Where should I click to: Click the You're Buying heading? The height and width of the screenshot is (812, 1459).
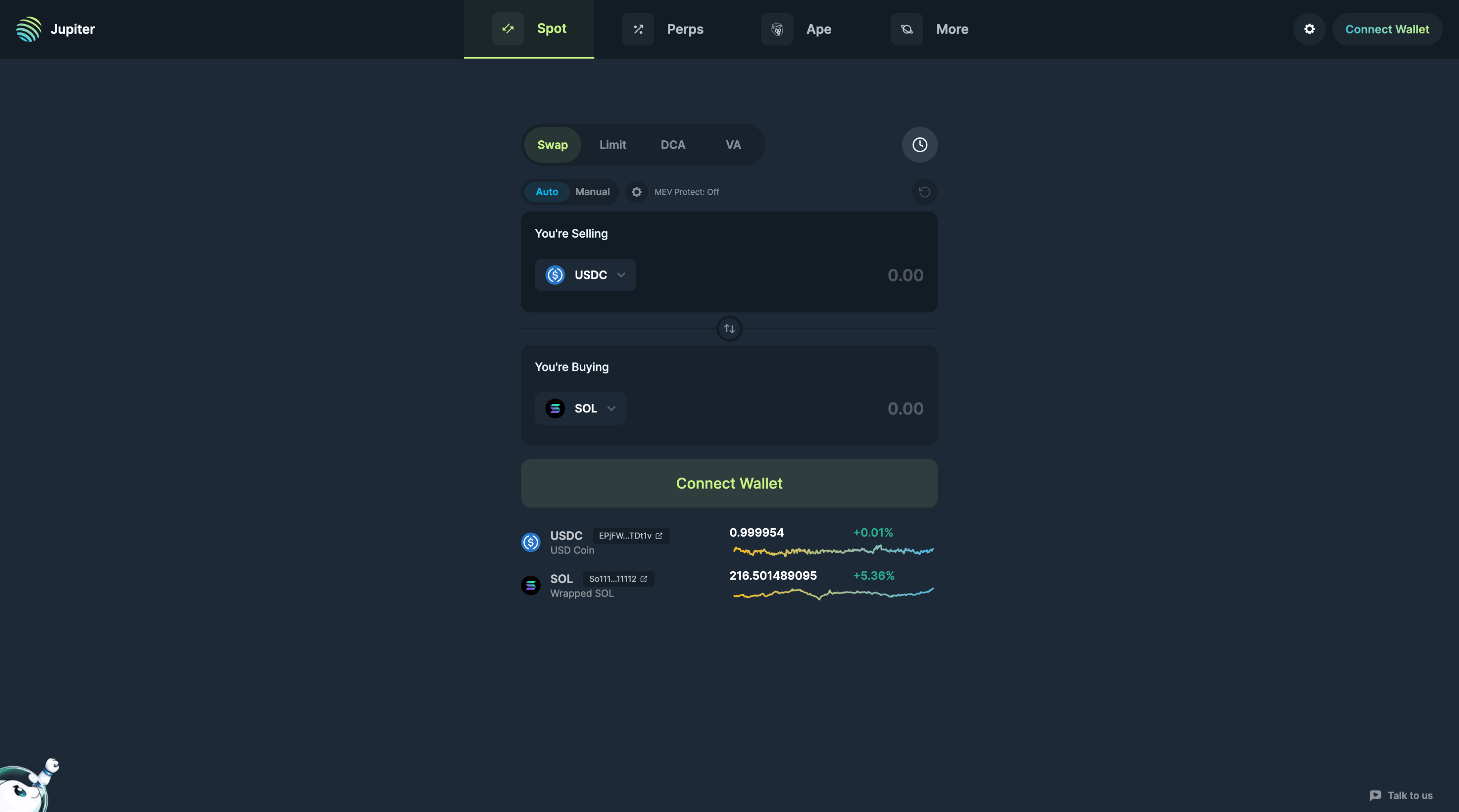click(571, 367)
